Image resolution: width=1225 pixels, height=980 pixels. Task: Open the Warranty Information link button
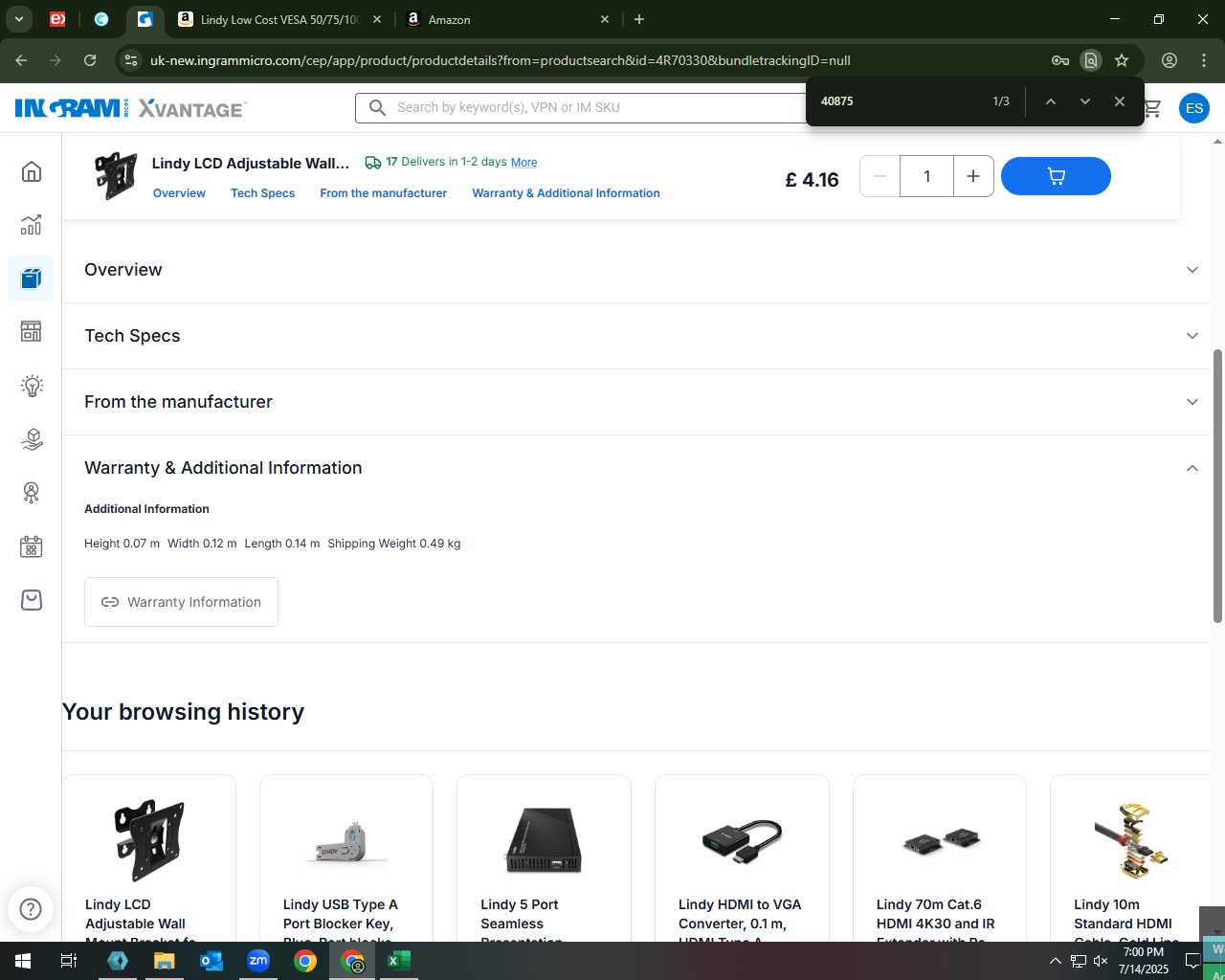181,602
